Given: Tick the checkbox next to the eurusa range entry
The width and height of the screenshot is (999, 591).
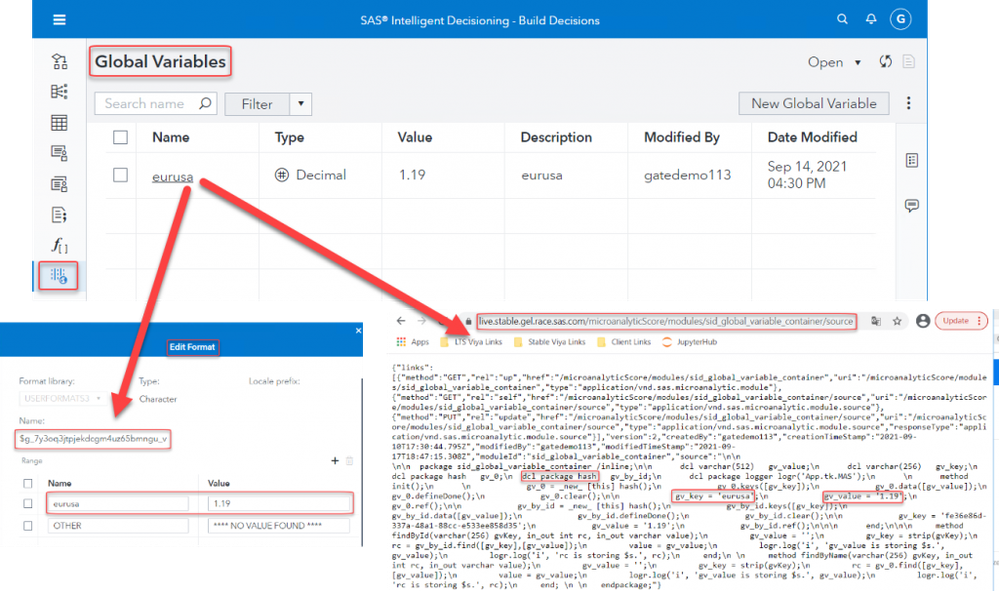Looking at the screenshot, I should pos(27,503).
